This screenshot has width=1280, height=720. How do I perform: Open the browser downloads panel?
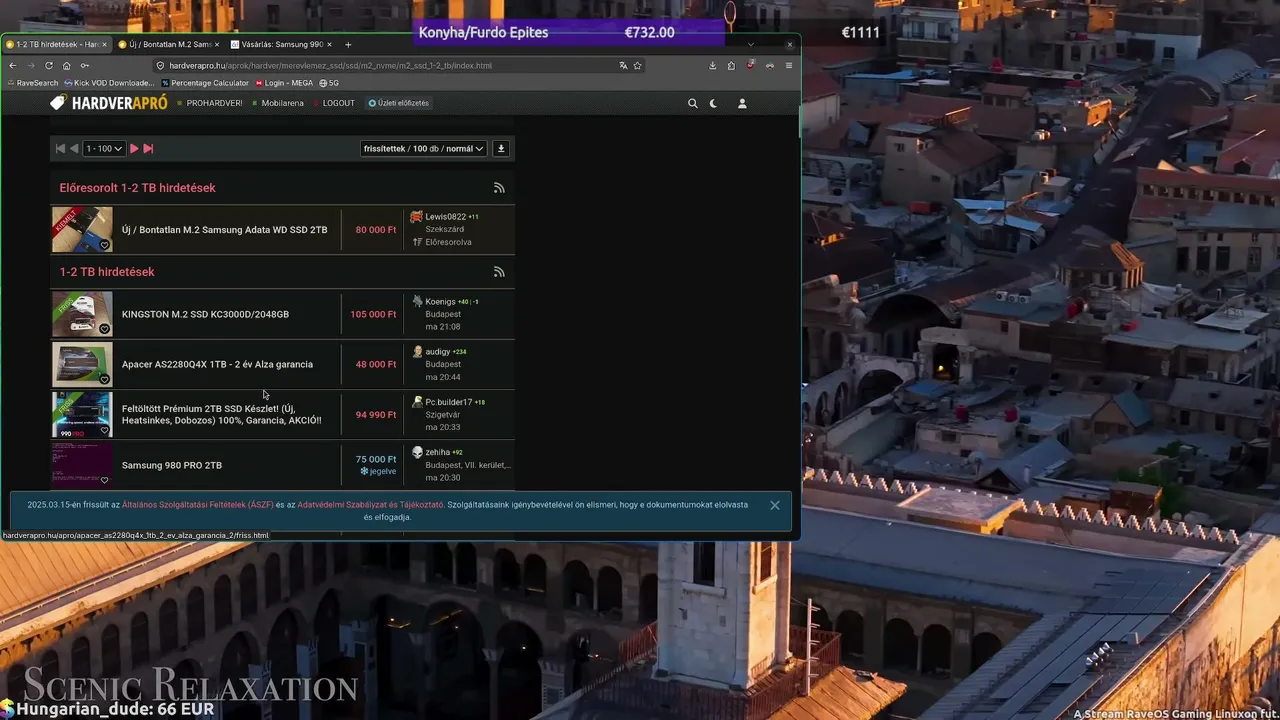pyautogui.click(x=712, y=65)
